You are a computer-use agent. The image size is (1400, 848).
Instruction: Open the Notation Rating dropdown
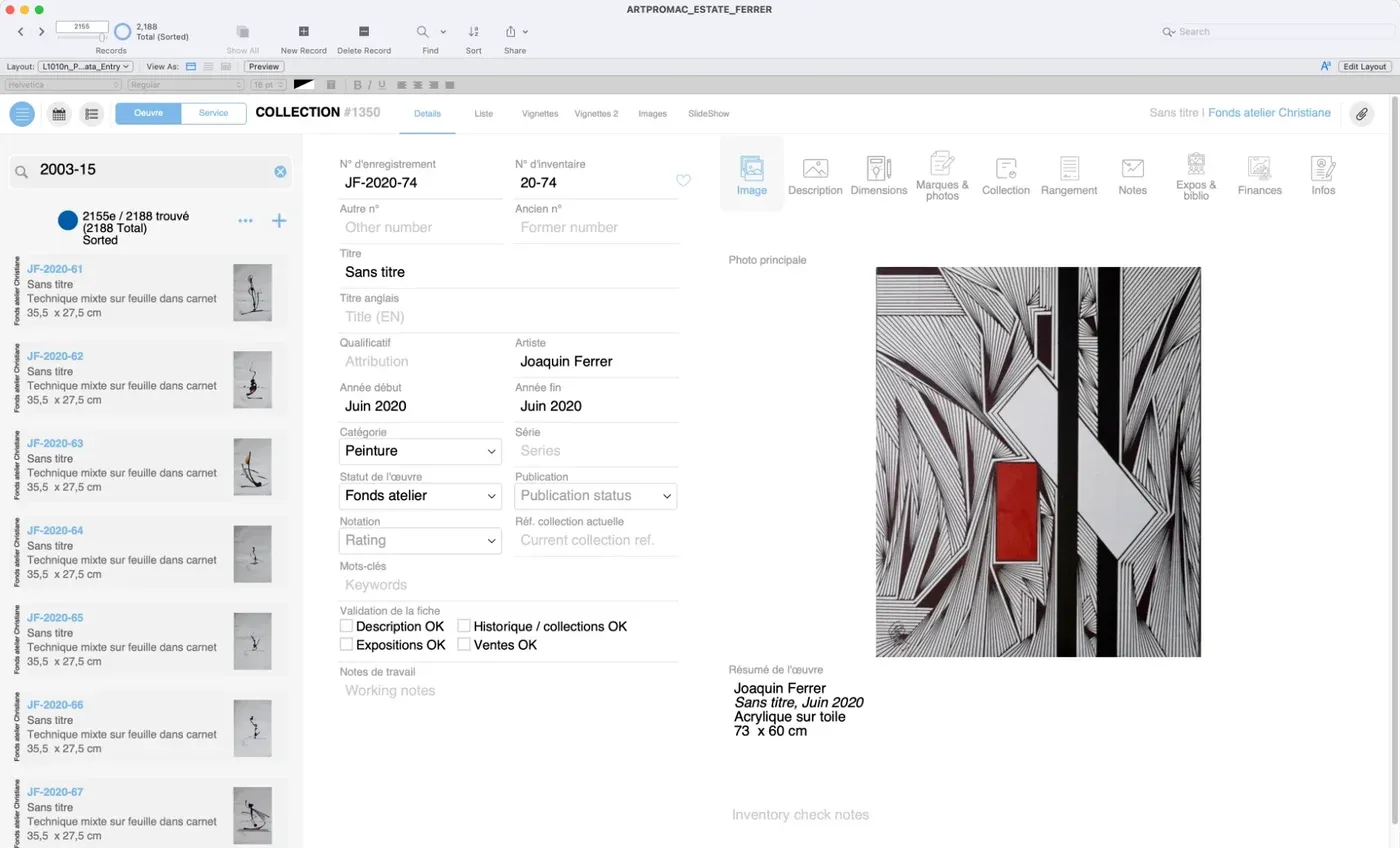click(x=420, y=540)
